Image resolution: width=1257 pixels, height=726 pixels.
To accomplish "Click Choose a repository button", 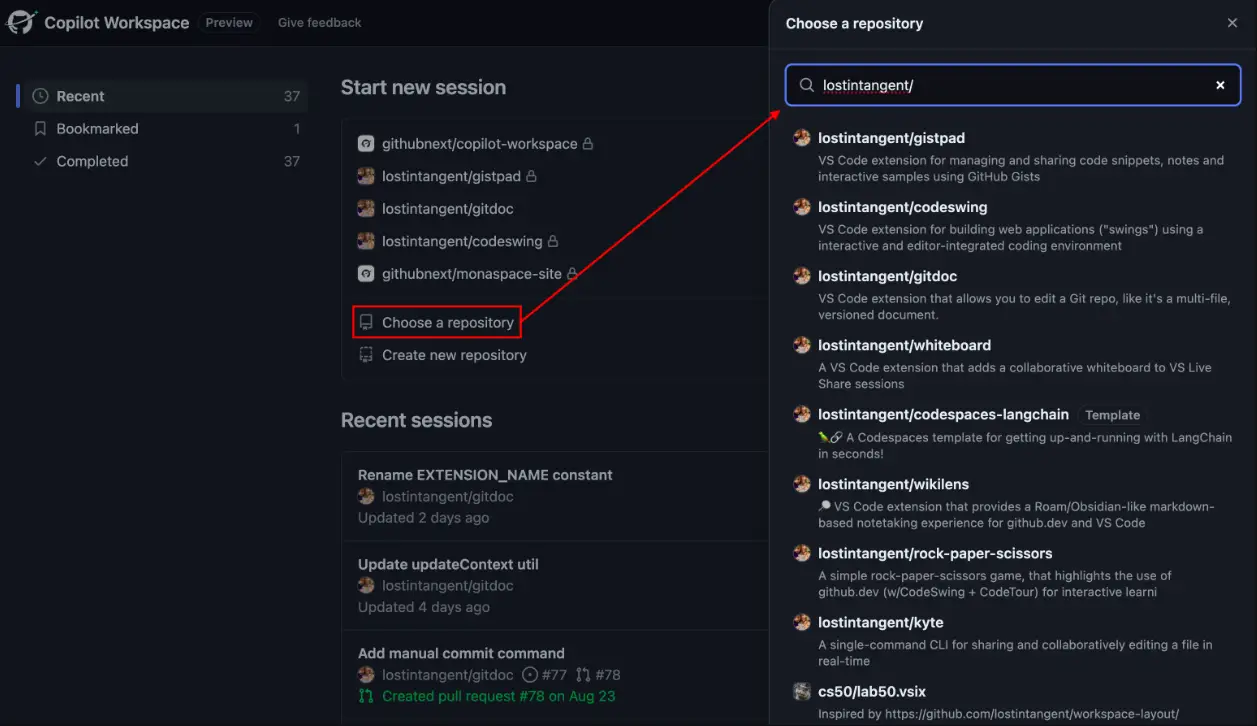I will click(x=437, y=322).
